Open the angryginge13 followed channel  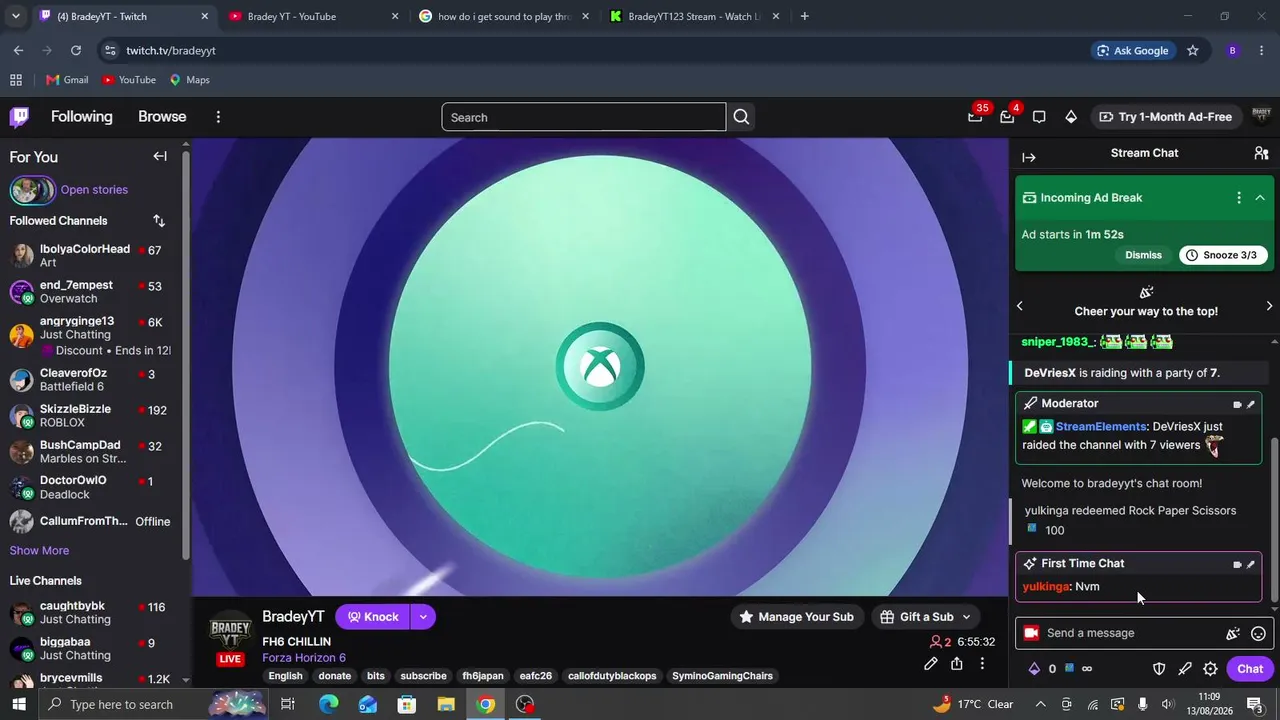tap(92, 335)
